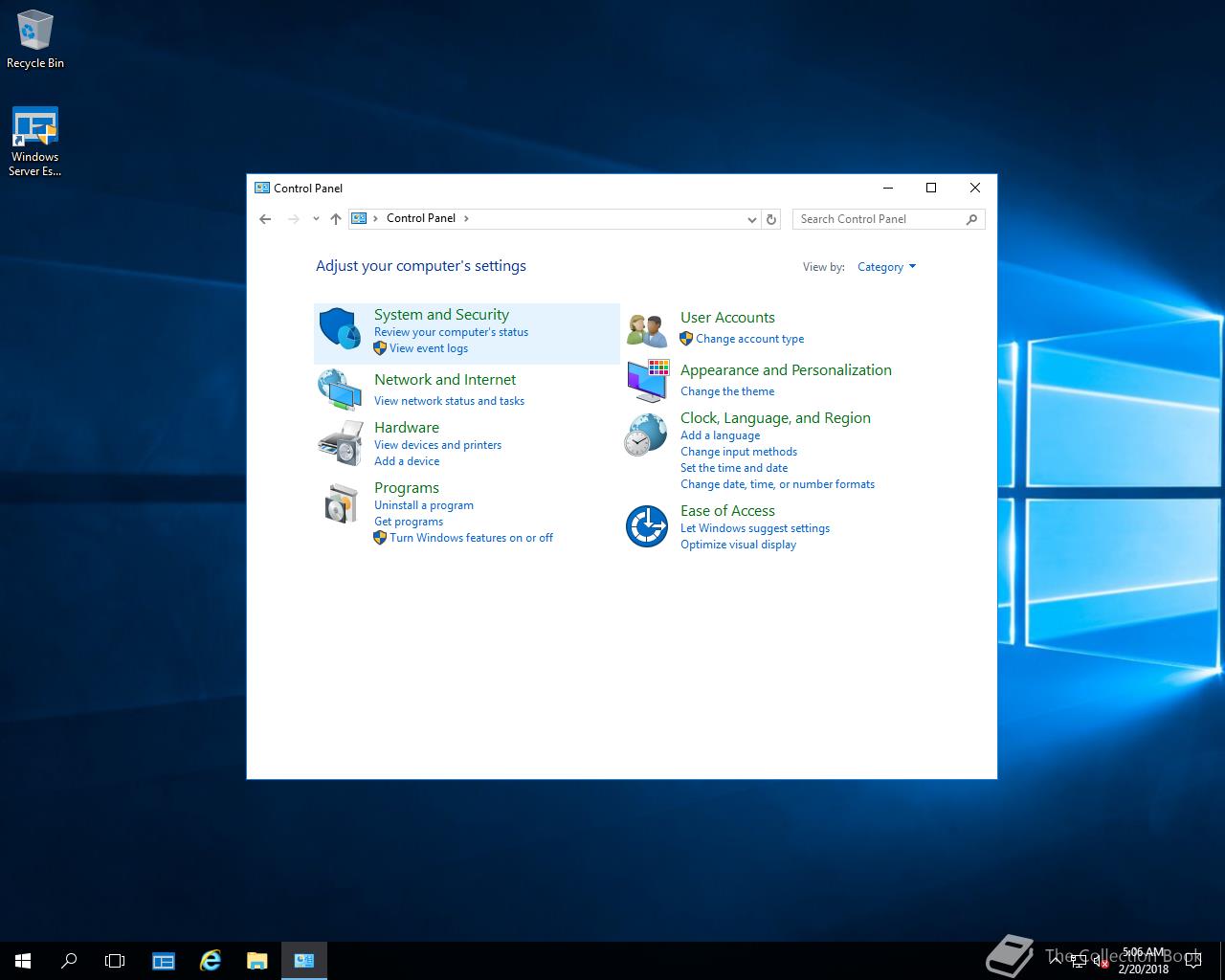Image resolution: width=1225 pixels, height=980 pixels.
Task: Open Programs category heading
Action: tap(407, 488)
